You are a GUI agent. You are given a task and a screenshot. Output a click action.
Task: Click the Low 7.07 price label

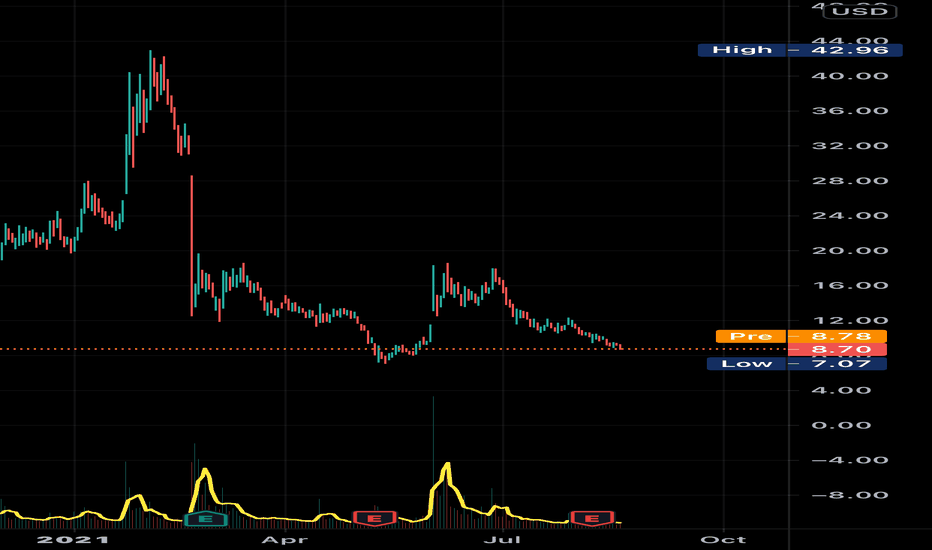coord(796,363)
